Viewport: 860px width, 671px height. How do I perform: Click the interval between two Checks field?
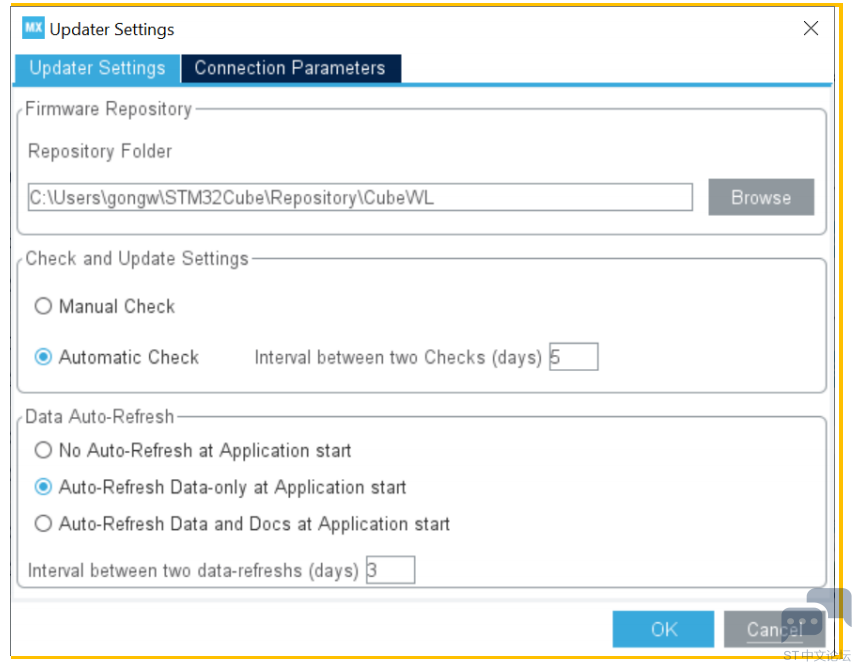(574, 357)
